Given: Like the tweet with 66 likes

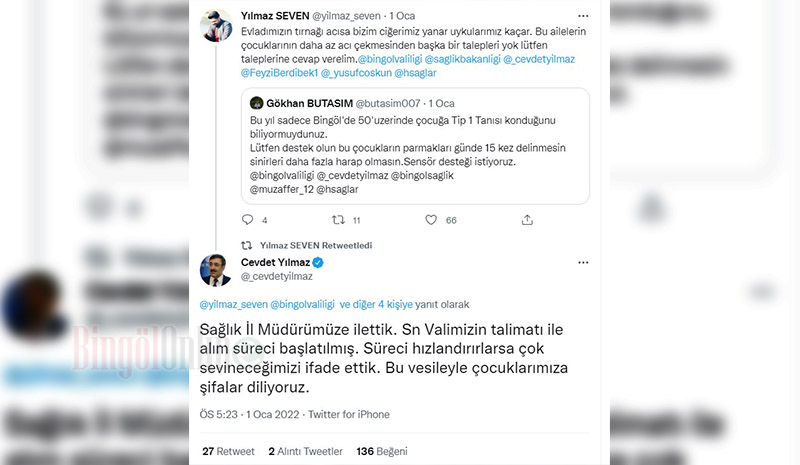Looking at the screenshot, I should 431,220.
